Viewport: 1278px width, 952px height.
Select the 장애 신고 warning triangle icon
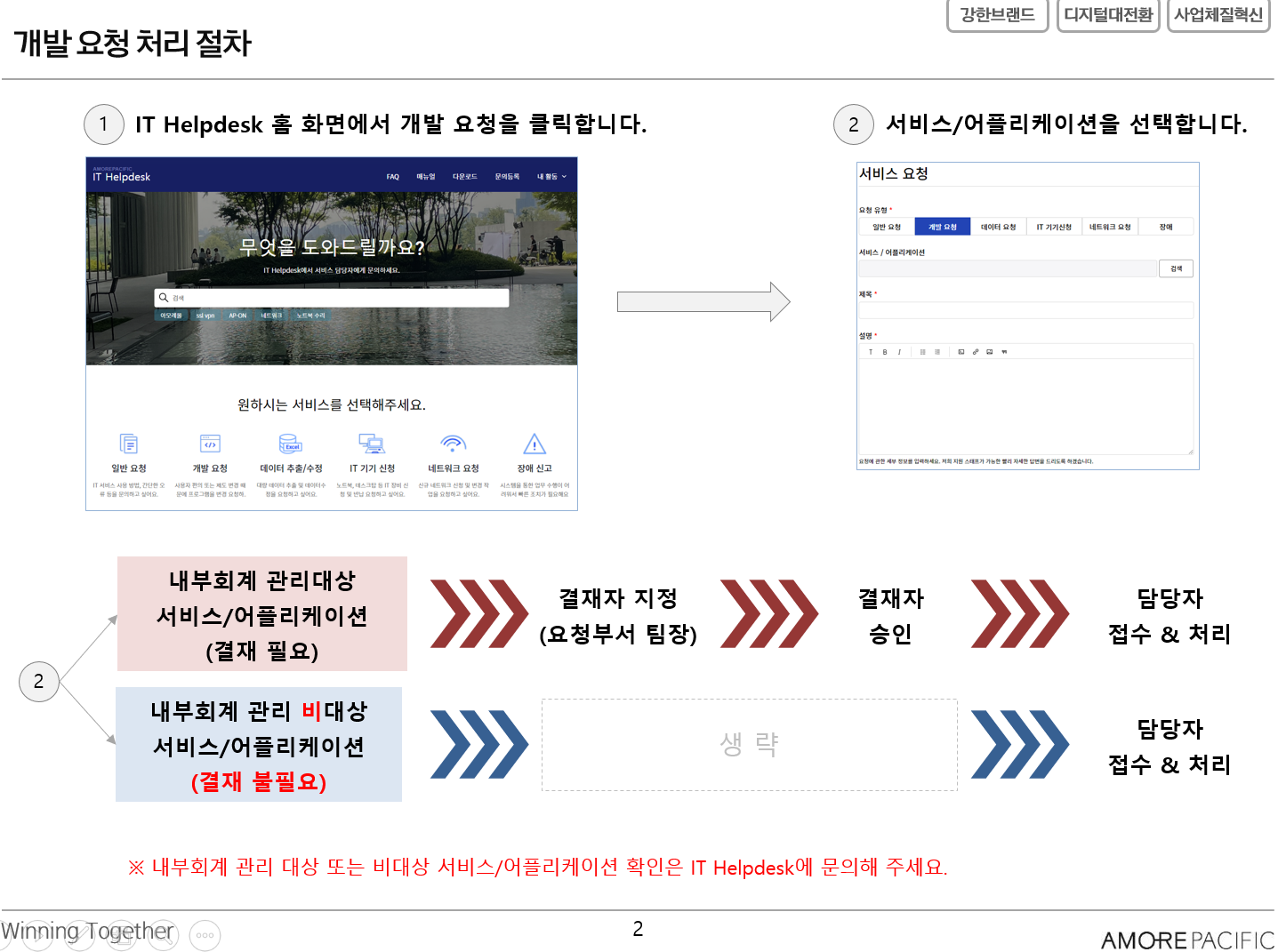click(x=535, y=444)
